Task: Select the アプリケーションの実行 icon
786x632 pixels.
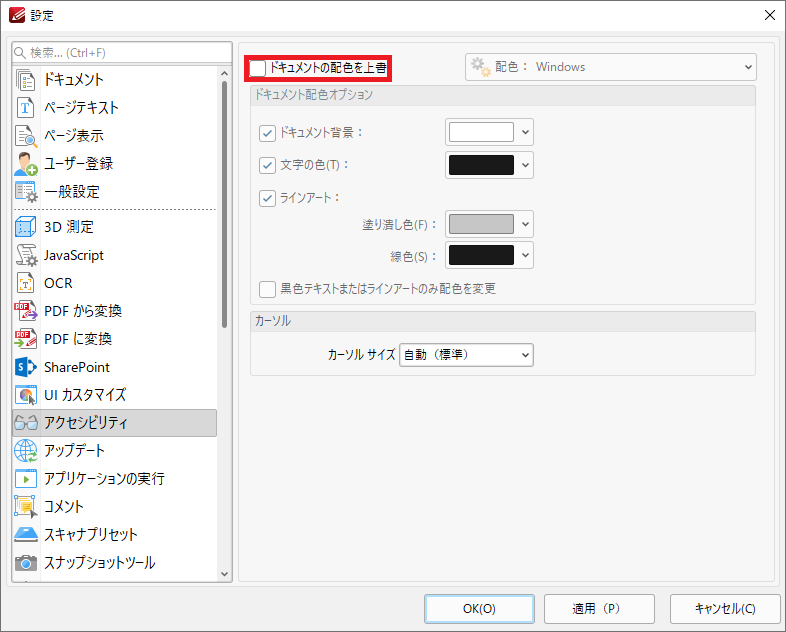Action: click(25, 479)
